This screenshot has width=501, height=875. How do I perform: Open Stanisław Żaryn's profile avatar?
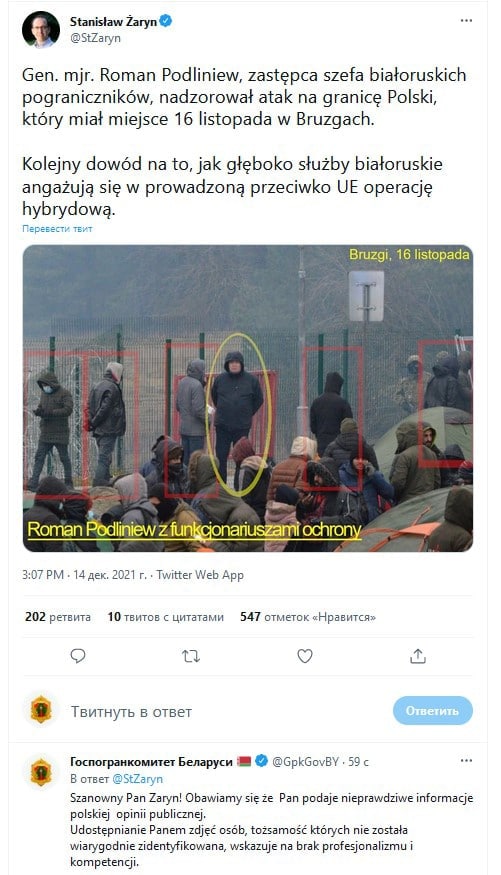coord(41,29)
